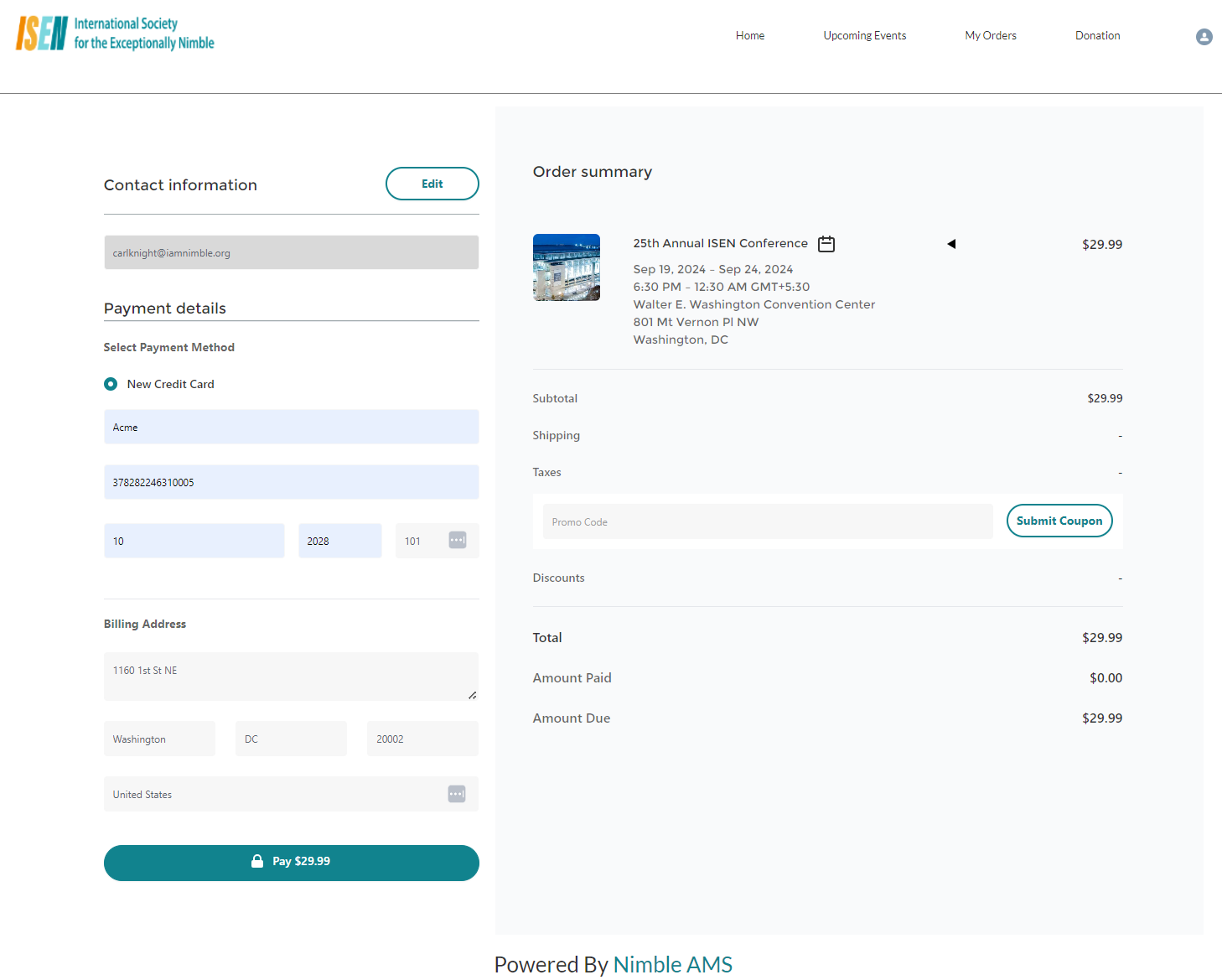
Task: Click the icon inside the CVV field
Action: coord(458,541)
